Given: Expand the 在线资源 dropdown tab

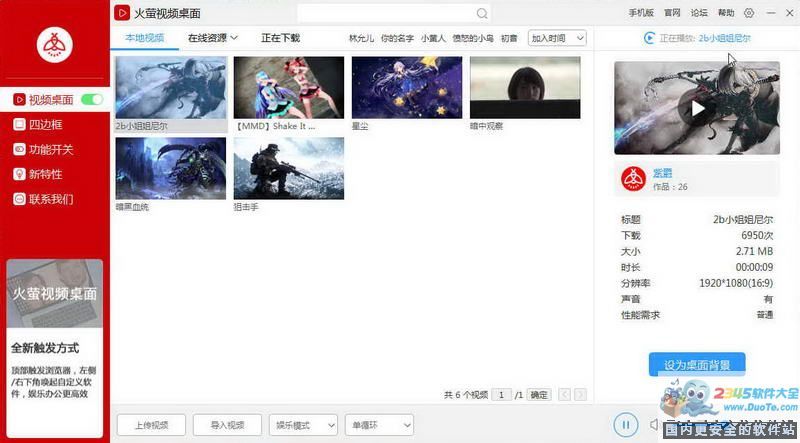Looking at the screenshot, I should [212, 38].
